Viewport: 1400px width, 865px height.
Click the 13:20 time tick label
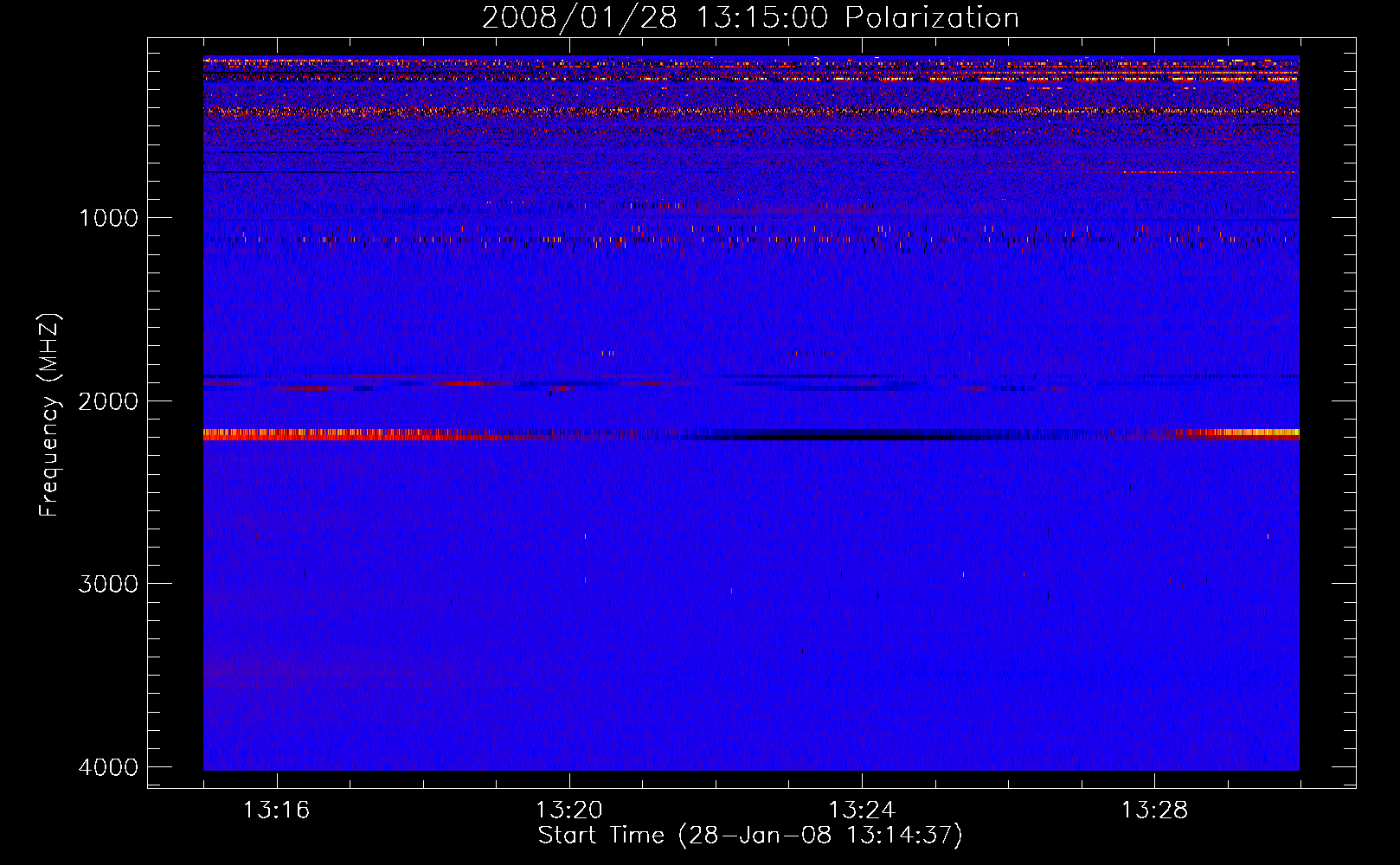coord(568,811)
